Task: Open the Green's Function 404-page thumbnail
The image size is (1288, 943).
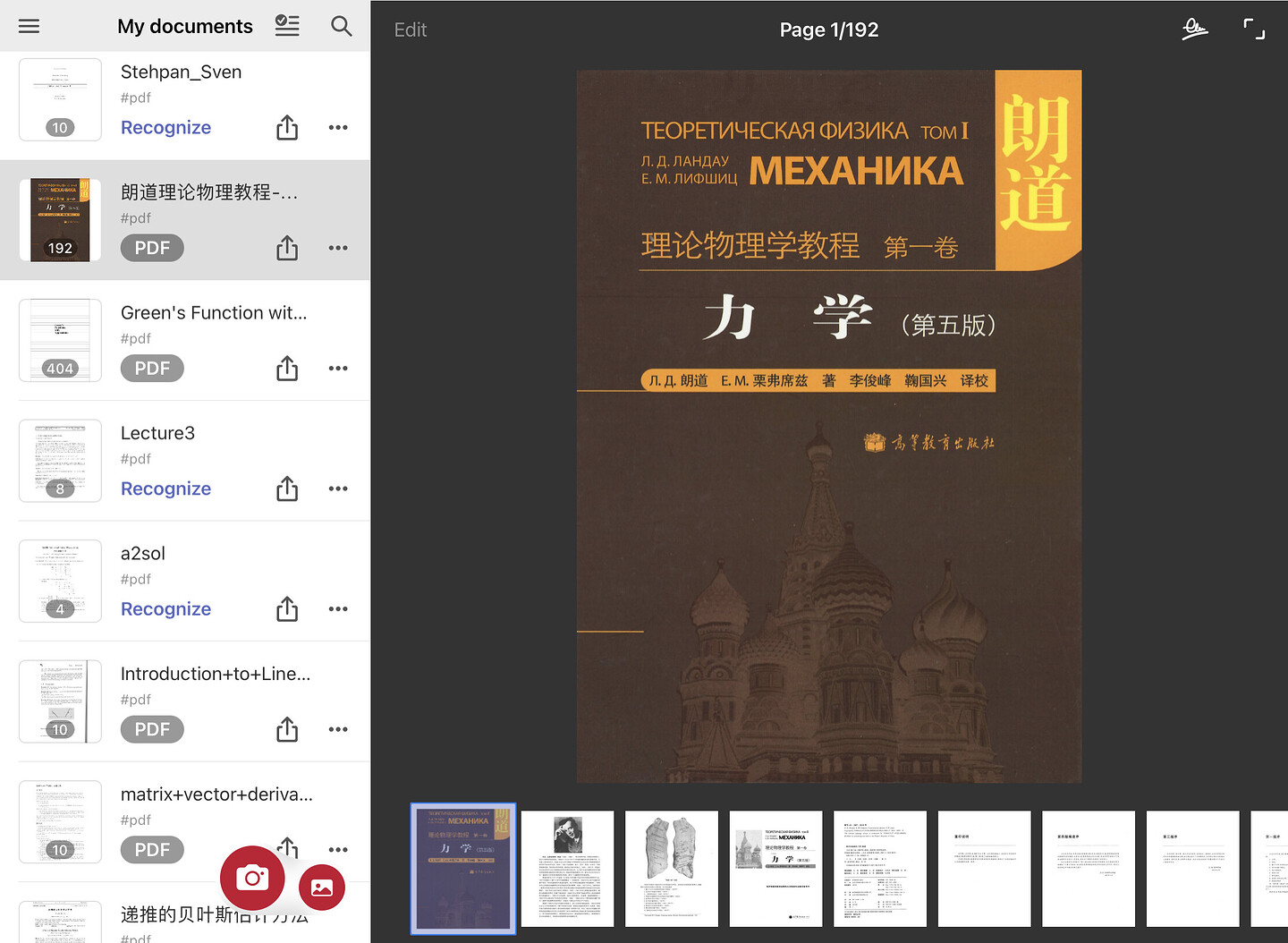Action: [60, 341]
